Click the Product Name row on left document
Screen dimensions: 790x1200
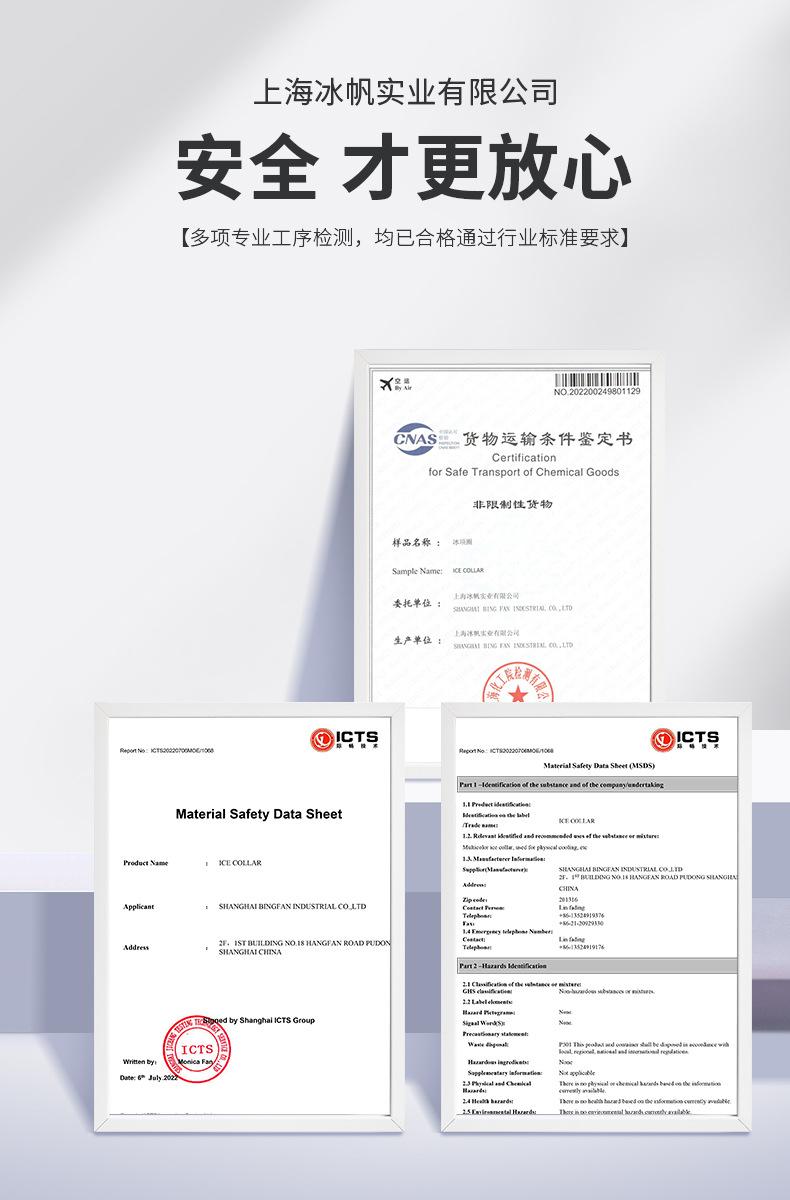[190, 862]
